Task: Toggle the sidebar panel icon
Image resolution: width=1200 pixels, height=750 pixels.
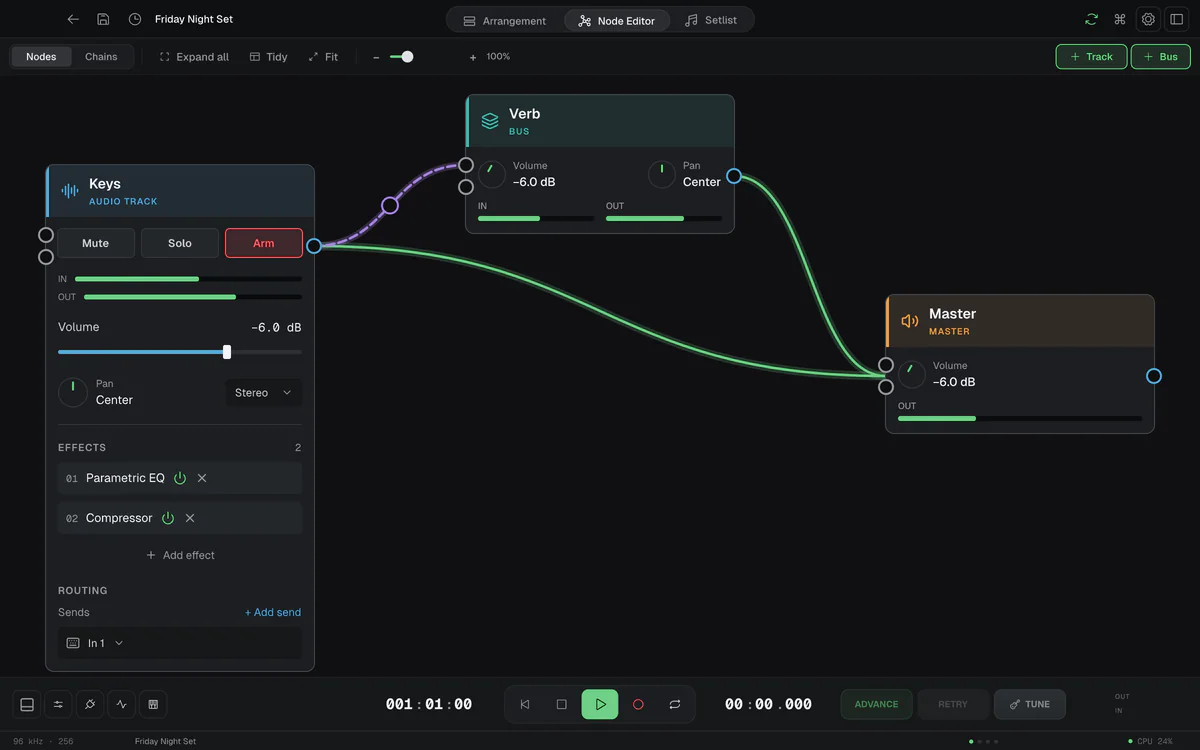Action: [x=1176, y=19]
